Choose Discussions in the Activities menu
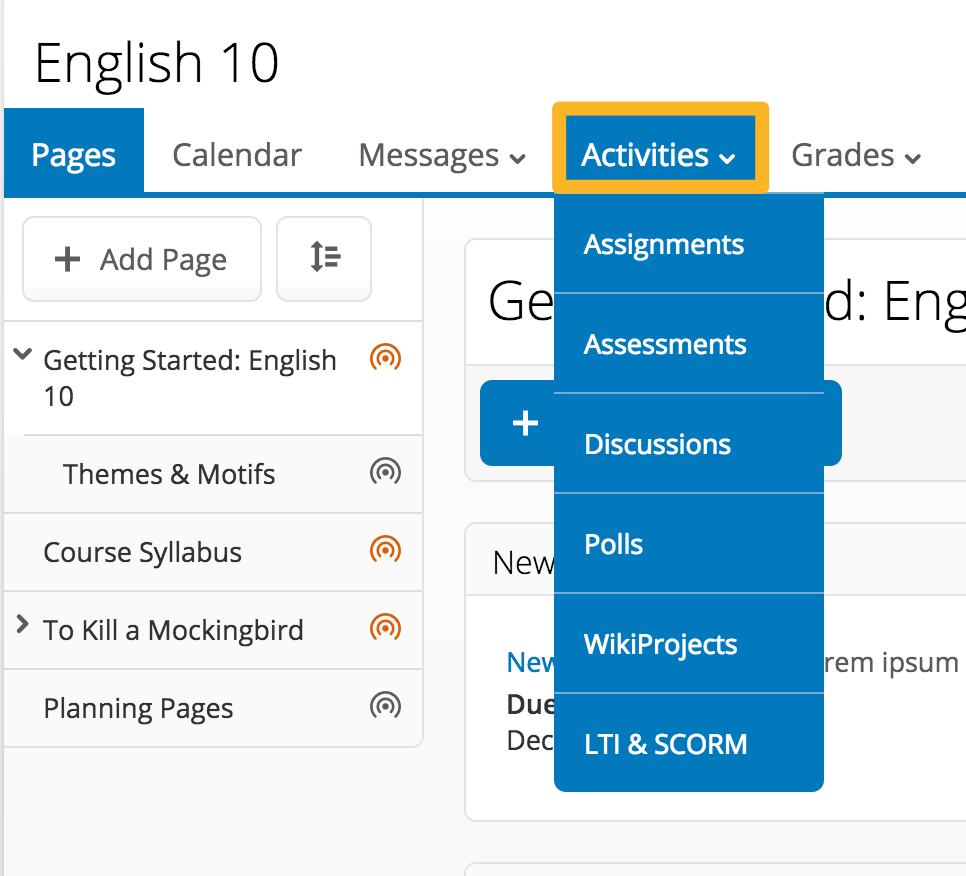 689,444
